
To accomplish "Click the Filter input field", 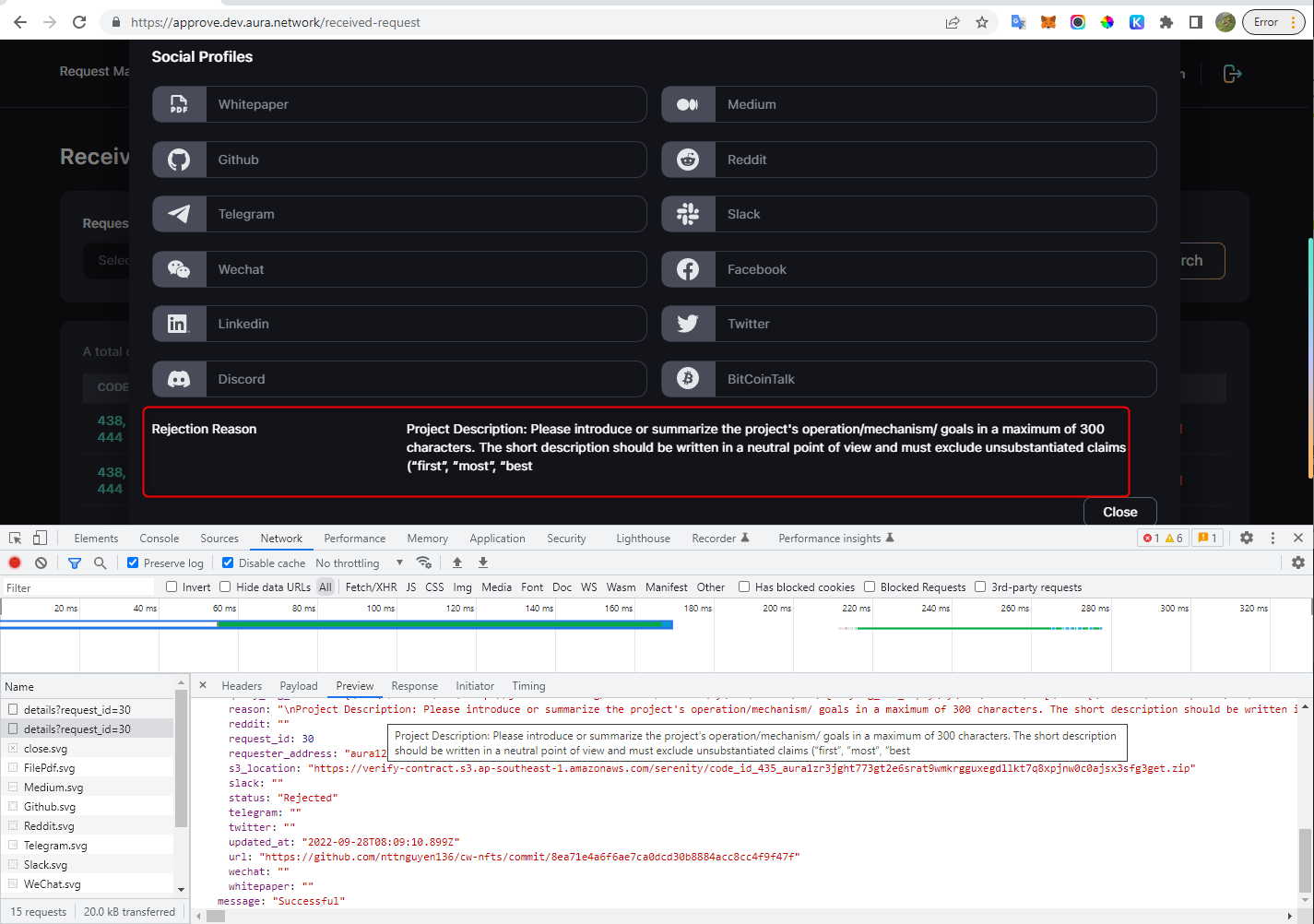I will pyautogui.click(x=78, y=586).
